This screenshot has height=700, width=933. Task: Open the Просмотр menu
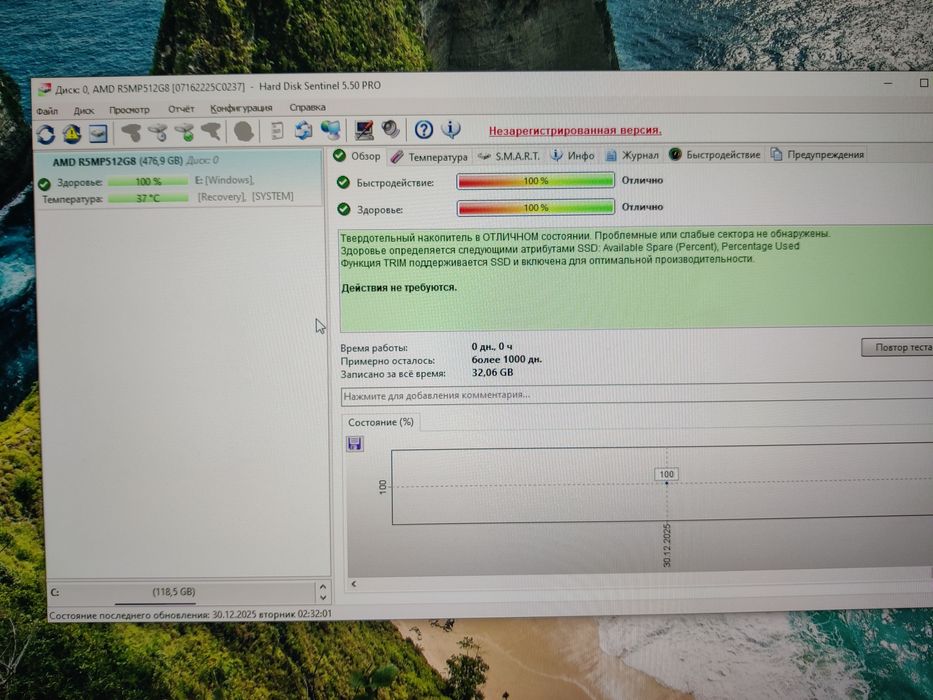coord(129,110)
